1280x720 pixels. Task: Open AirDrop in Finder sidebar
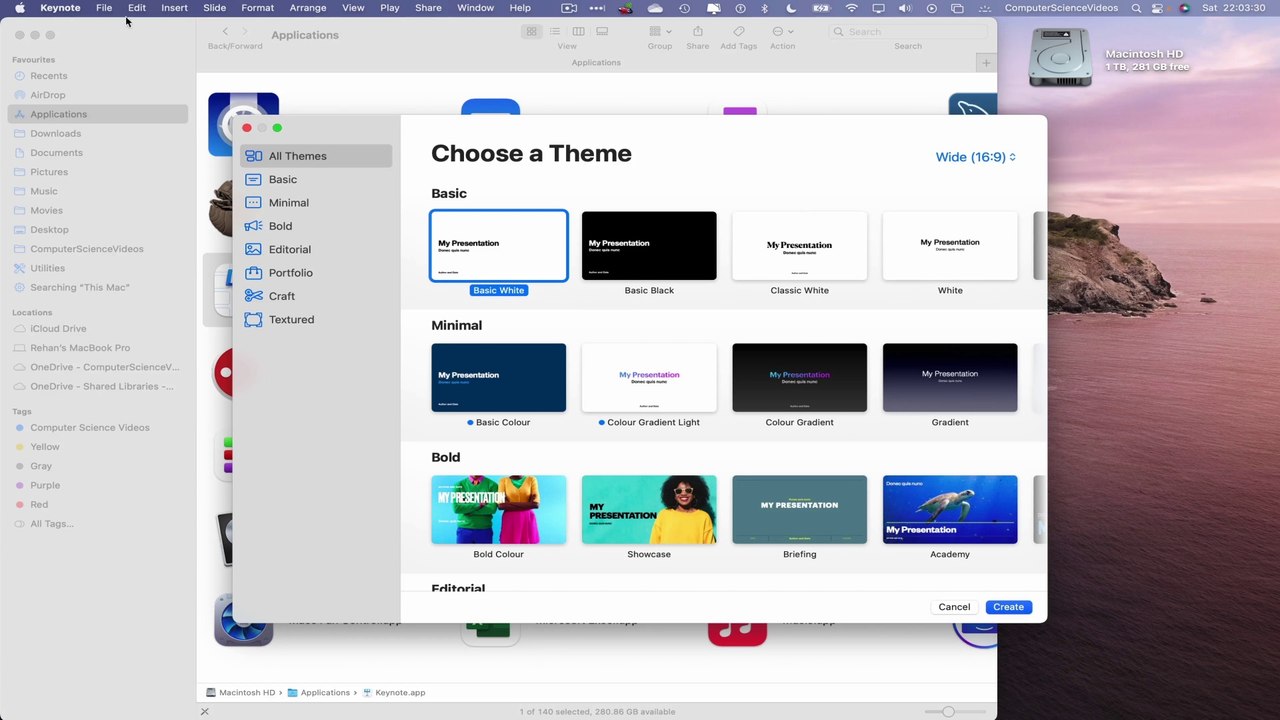(97, 95)
